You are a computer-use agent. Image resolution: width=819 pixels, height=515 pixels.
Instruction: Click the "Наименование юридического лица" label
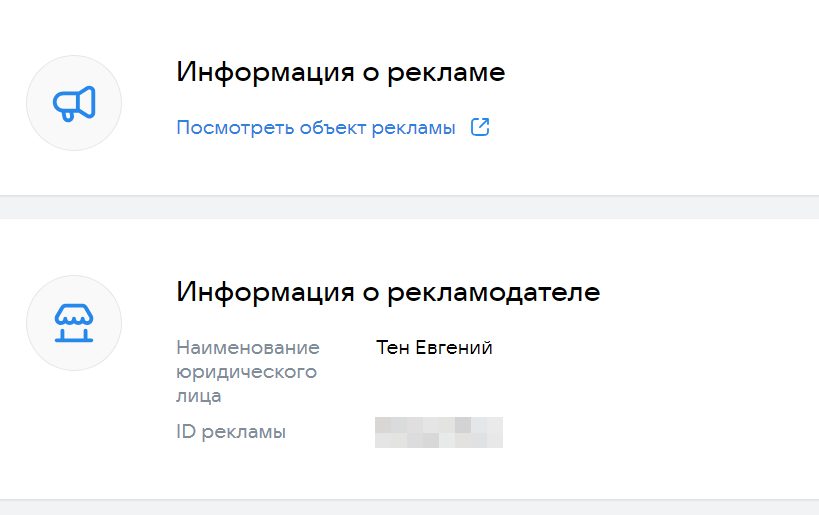point(248,371)
